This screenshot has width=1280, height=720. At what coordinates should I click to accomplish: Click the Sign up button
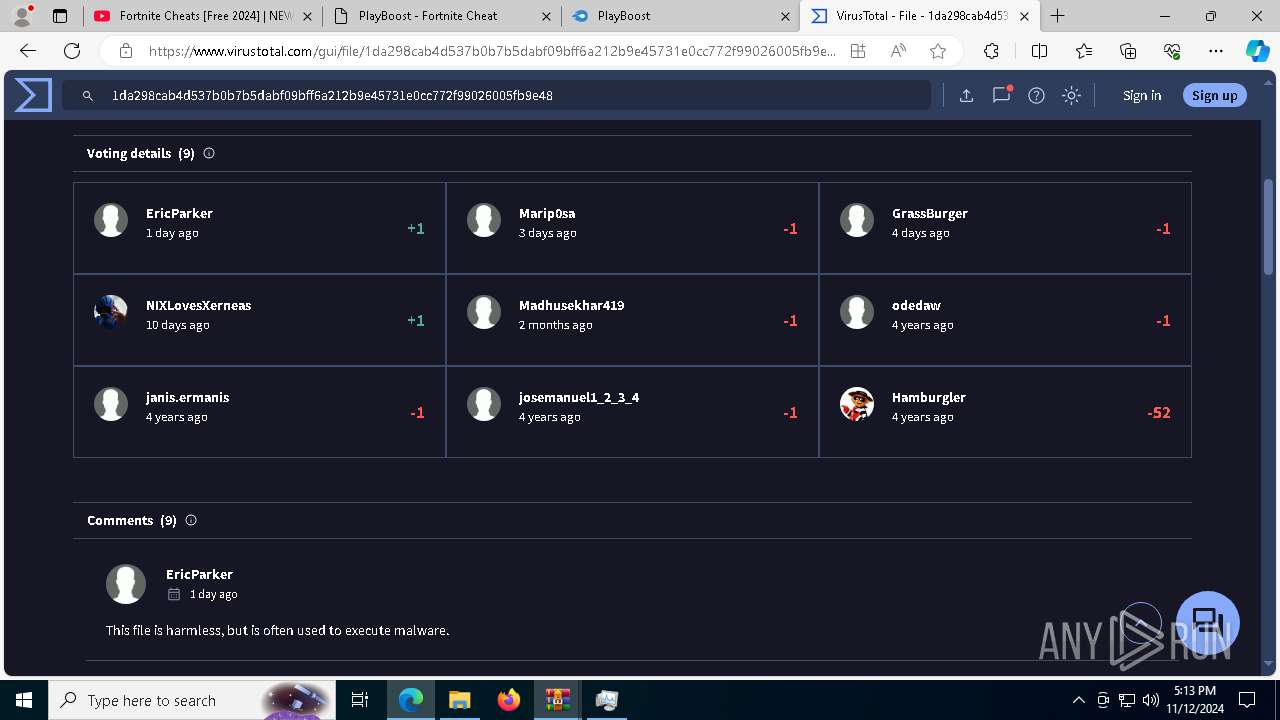click(x=1215, y=95)
